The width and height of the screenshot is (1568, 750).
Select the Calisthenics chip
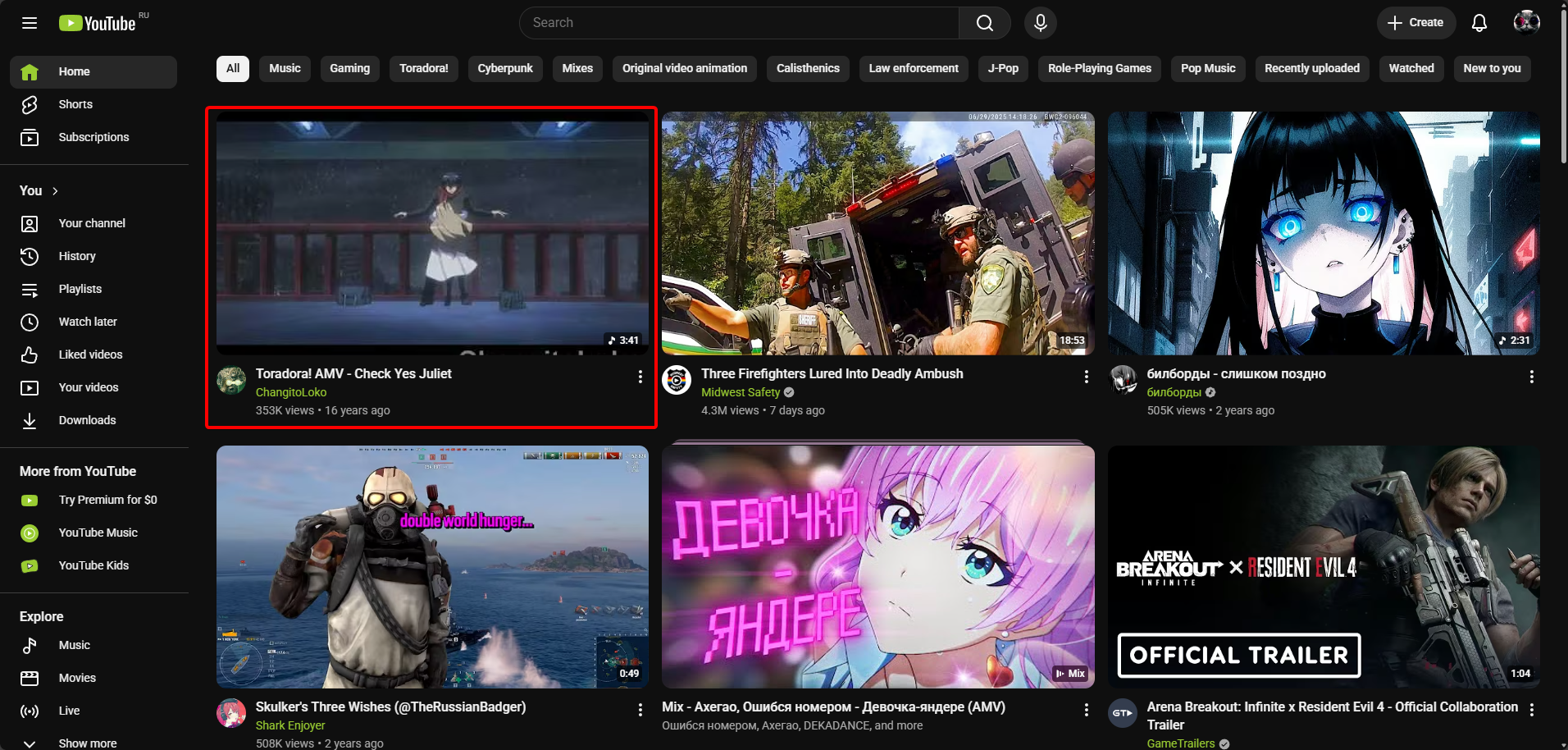pyautogui.click(x=808, y=69)
